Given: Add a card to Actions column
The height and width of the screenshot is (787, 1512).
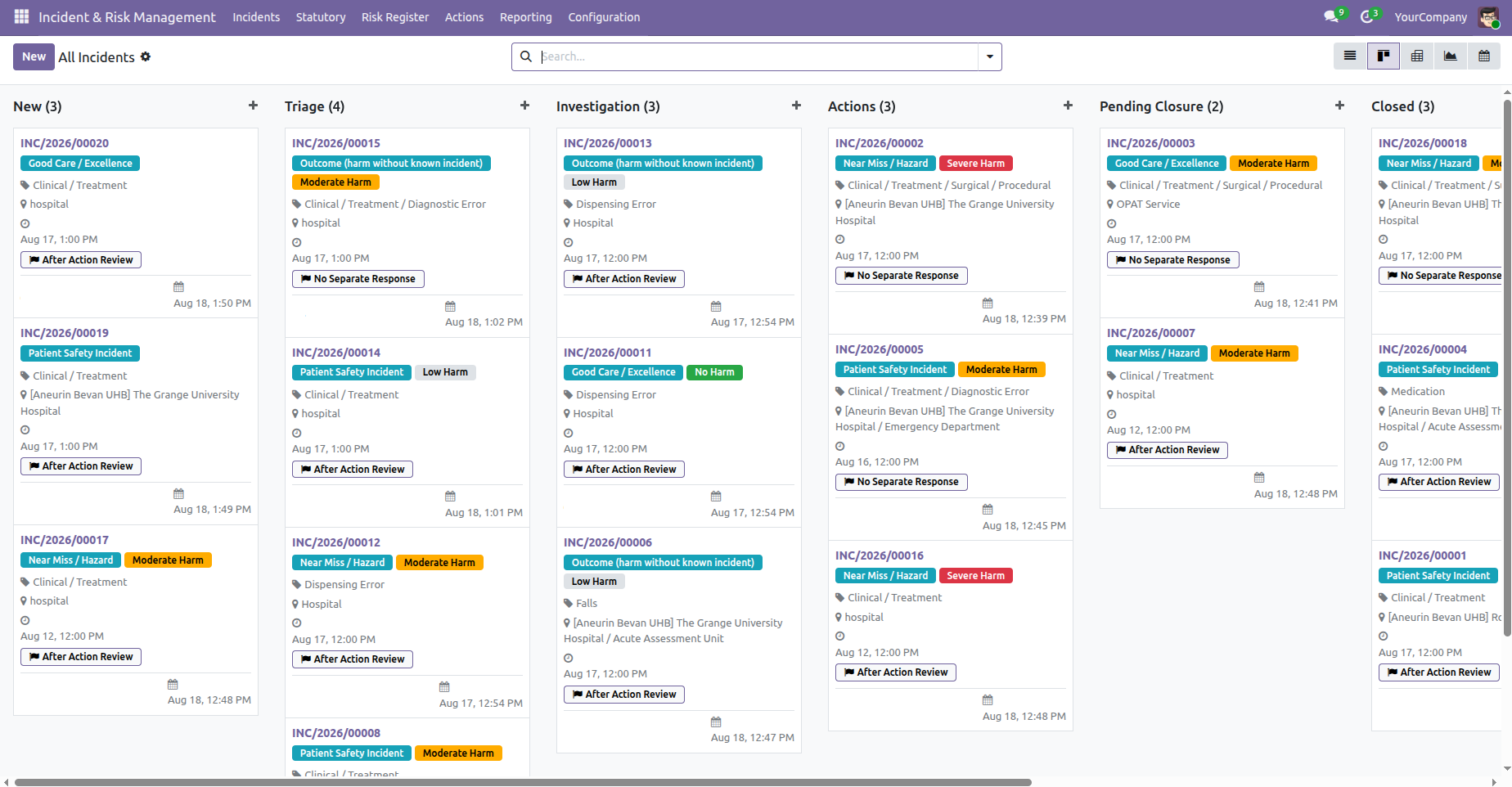Looking at the screenshot, I should pos(1068,106).
